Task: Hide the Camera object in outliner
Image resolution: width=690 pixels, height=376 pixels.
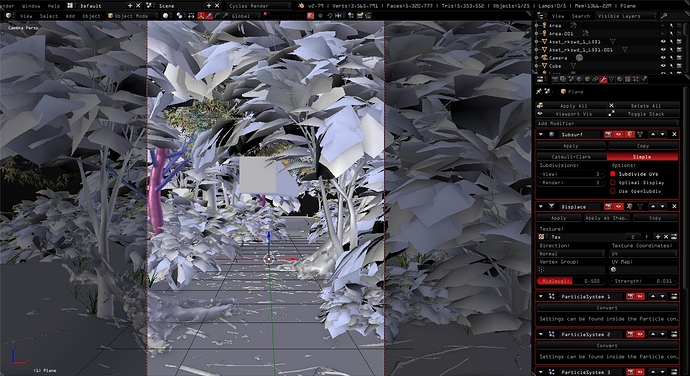Action: [x=663, y=58]
